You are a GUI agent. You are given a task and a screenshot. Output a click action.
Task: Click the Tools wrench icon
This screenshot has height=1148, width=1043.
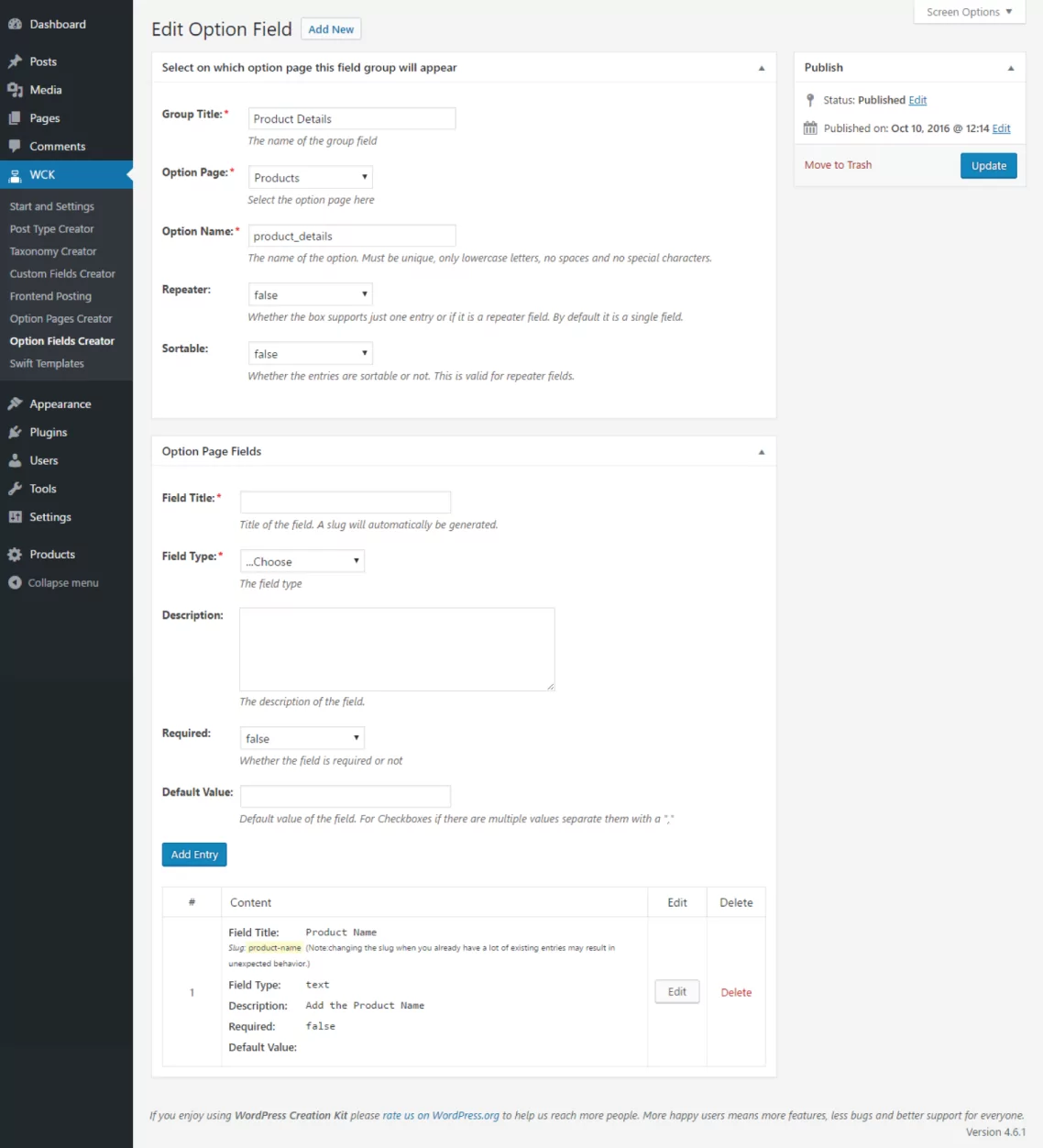(15, 489)
